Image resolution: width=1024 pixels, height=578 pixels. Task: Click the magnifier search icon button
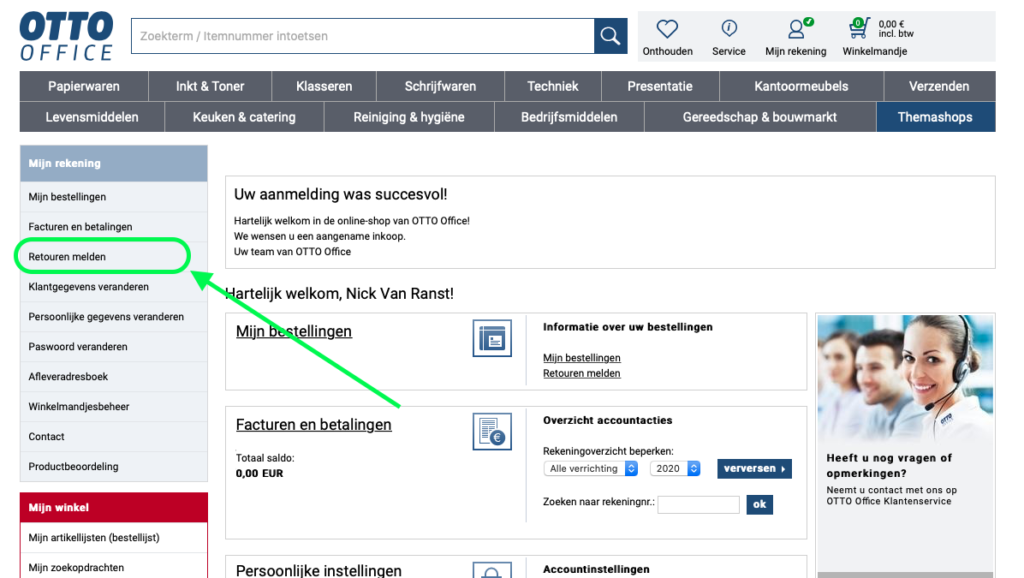click(x=611, y=36)
